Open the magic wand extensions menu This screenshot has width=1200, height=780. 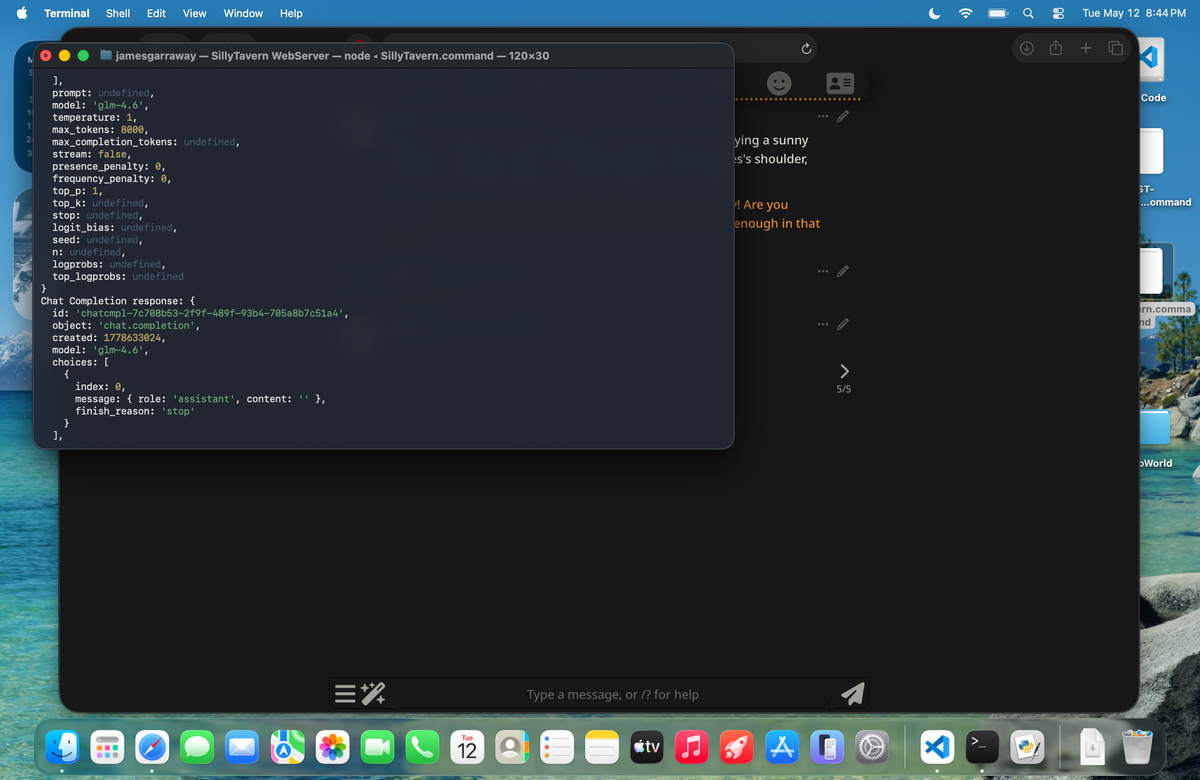(373, 693)
